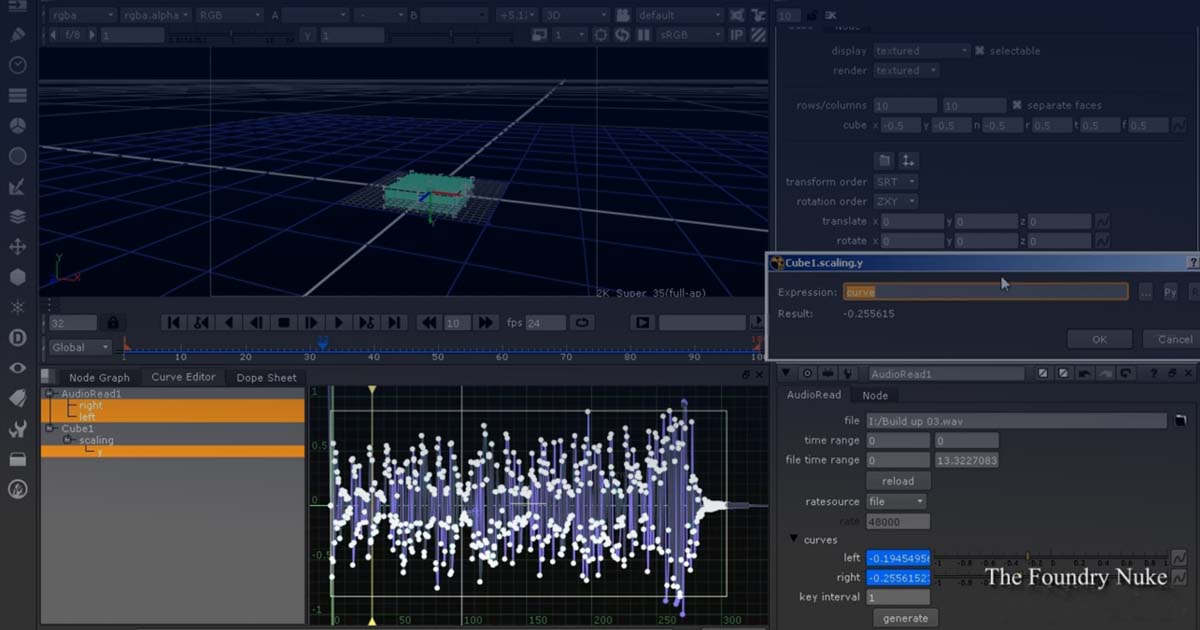Viewport: 1200px width, 630px height.
Task: Click the generate button in AudioRead1
Action: pos(904,618)
